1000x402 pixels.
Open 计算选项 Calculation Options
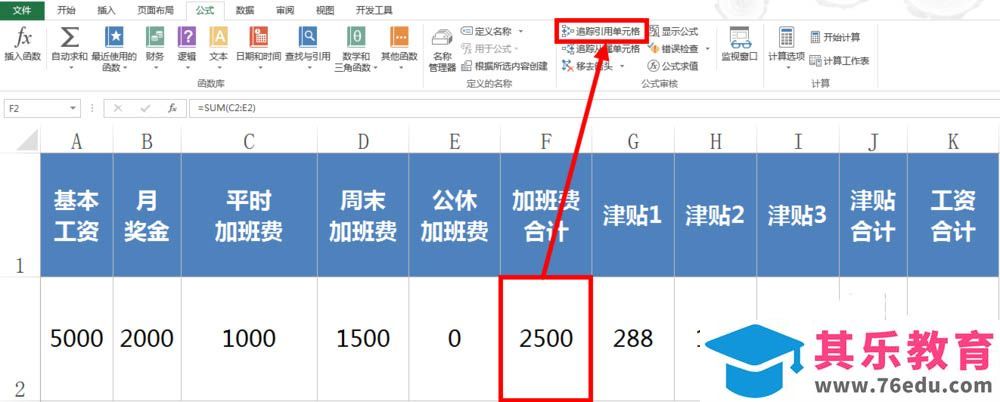[786, 48]
